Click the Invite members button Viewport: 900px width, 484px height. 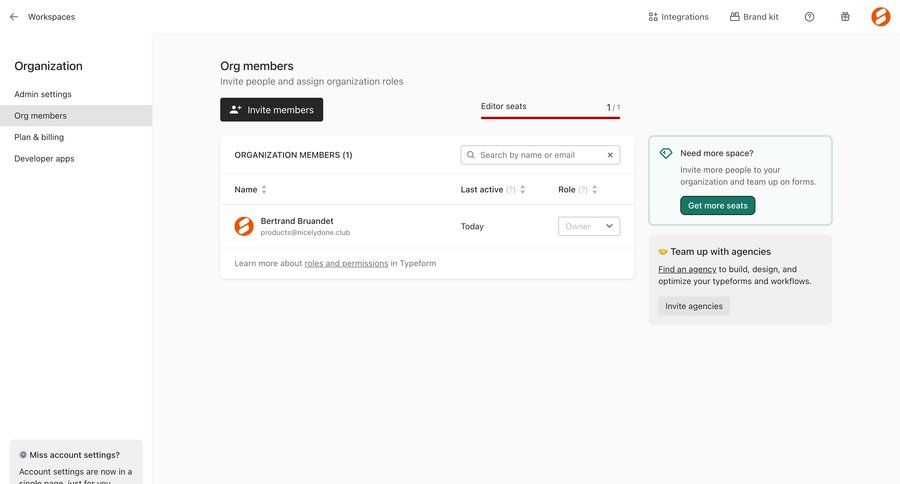click(x=271, y=110)
